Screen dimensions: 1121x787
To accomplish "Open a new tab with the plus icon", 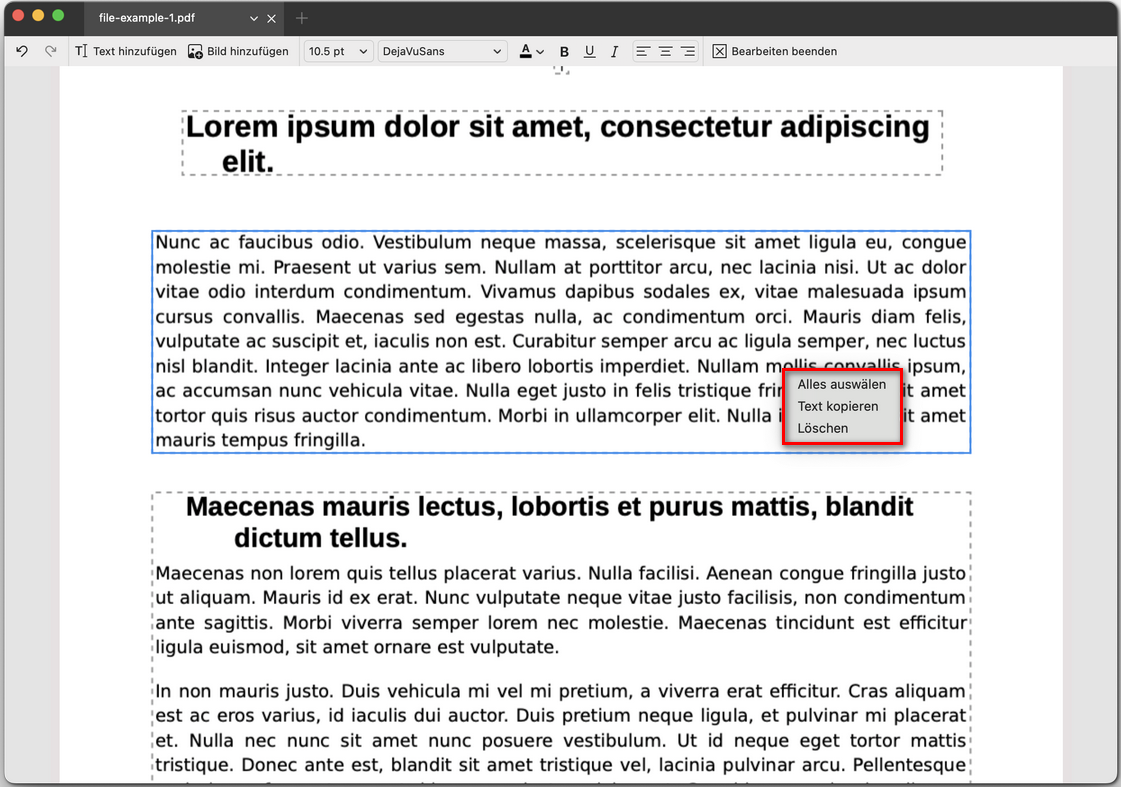I will (x=301, y=18).
